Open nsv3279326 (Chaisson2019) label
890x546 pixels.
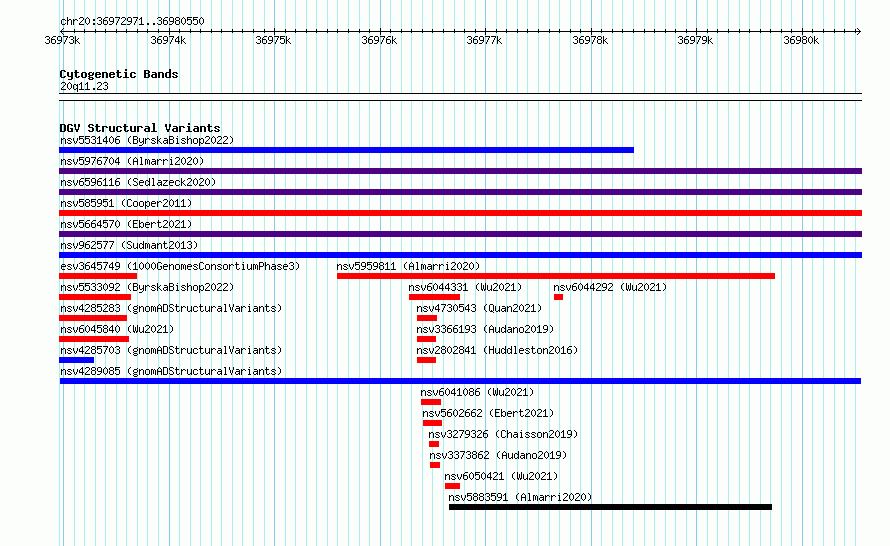[503, 434]
